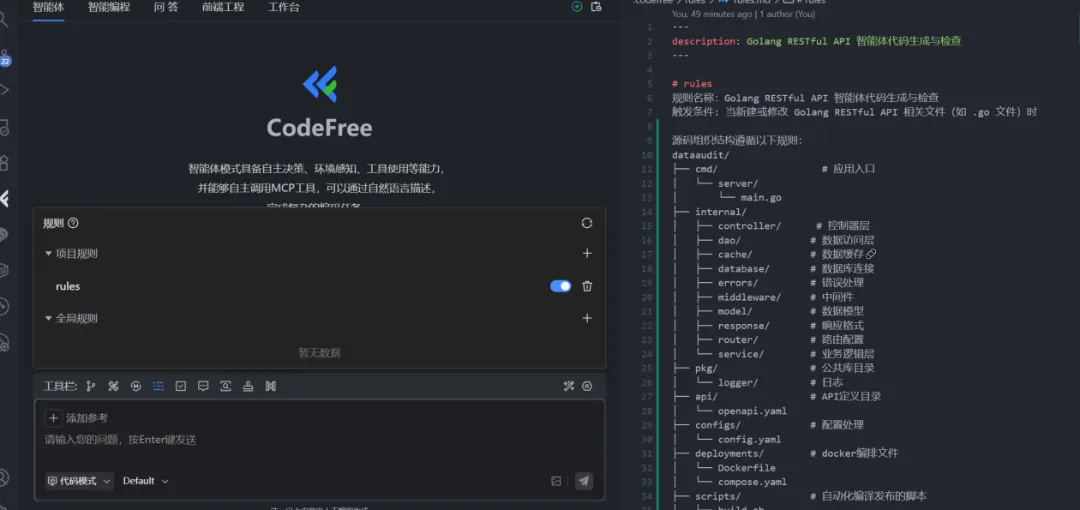The height and width of the screenshot is (510, 1080).
Task: Click the service/ line in editor
Action: coord(741,354)
